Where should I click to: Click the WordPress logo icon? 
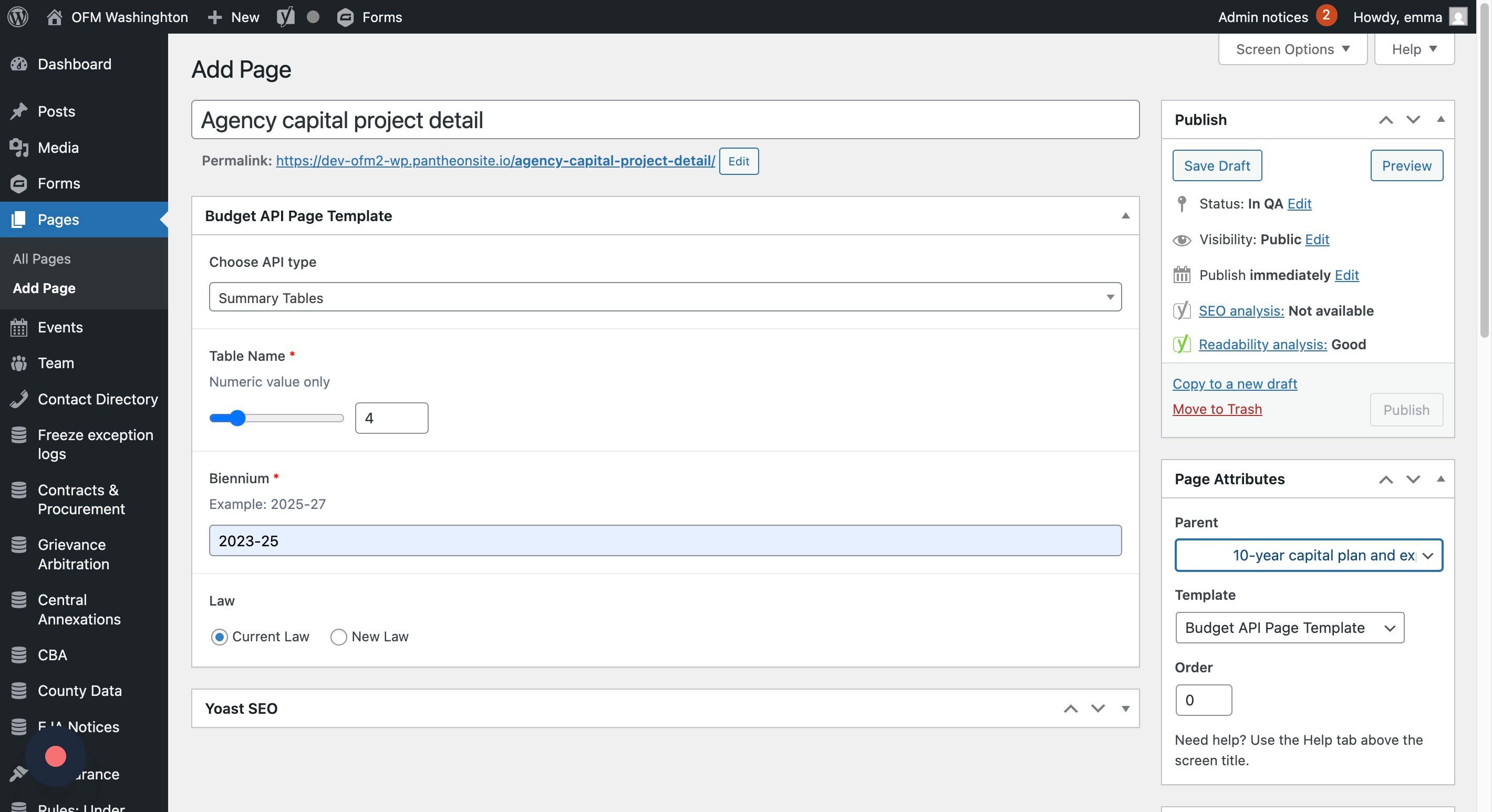tap(18, 17)
